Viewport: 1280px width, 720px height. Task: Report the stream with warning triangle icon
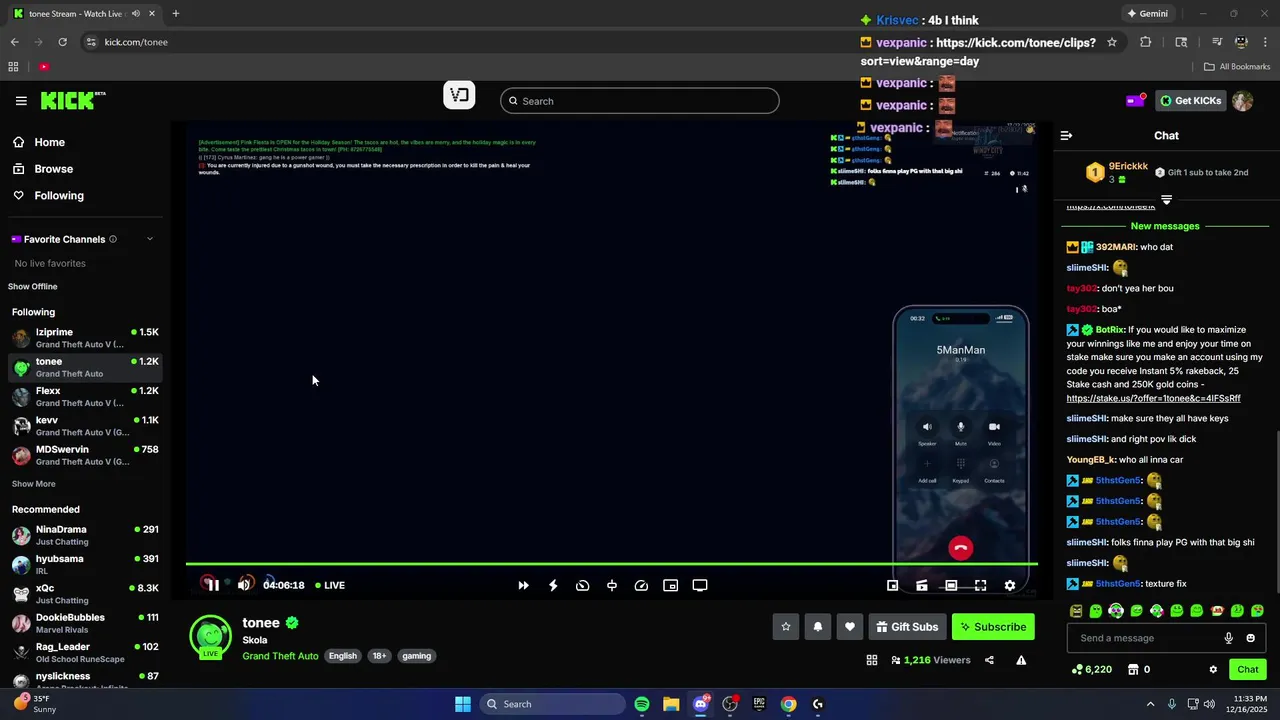[x=1021, y=660]
